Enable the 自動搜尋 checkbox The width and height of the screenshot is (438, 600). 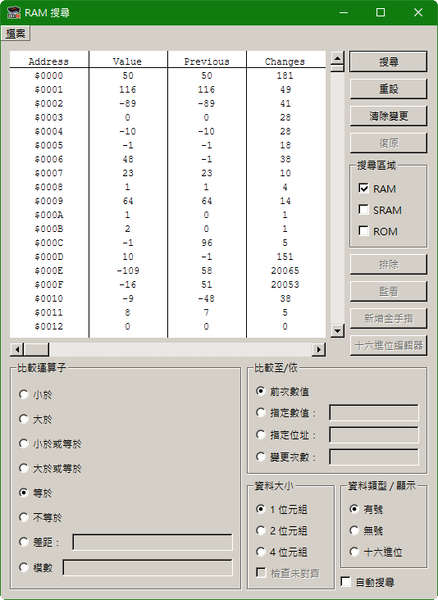click(x=345, y=582)
